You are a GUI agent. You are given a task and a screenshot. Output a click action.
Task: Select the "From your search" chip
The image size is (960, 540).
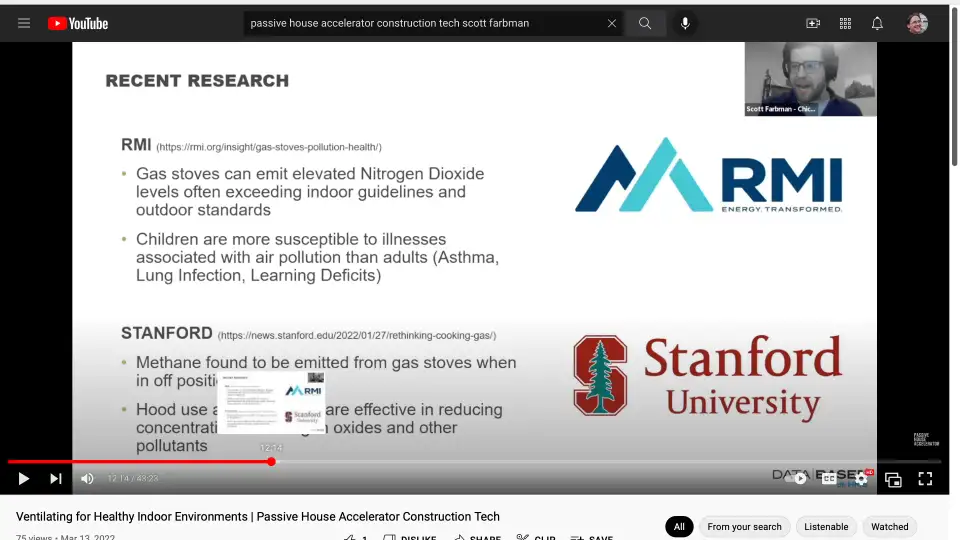744,527
